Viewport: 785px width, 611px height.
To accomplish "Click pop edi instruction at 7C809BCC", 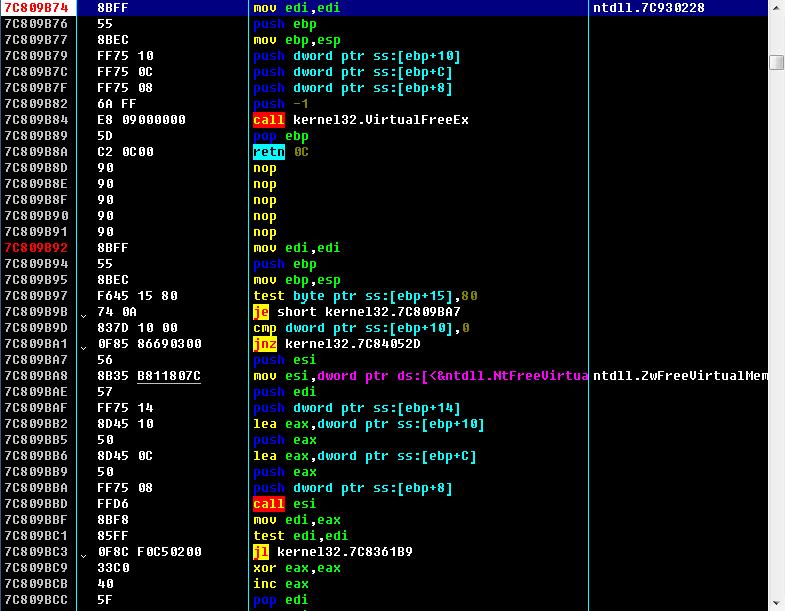I will coord(280,600).
